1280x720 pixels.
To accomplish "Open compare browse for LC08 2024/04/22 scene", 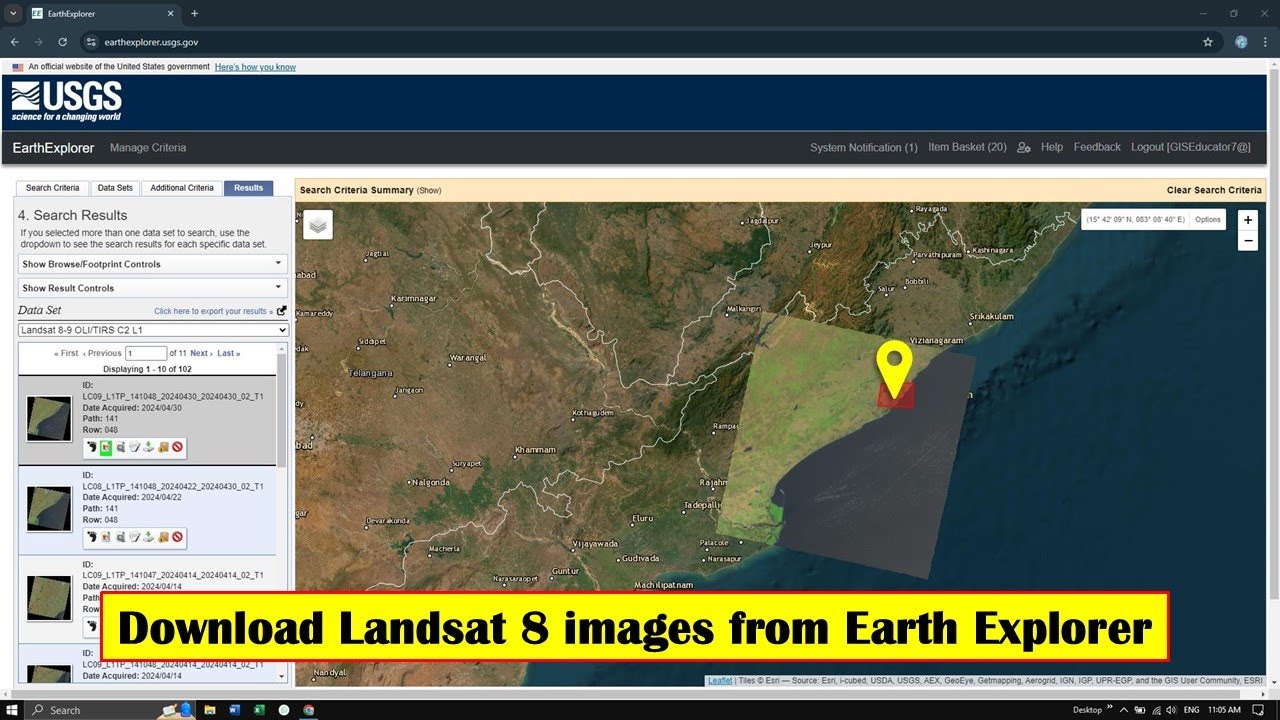I will [120, 537].
